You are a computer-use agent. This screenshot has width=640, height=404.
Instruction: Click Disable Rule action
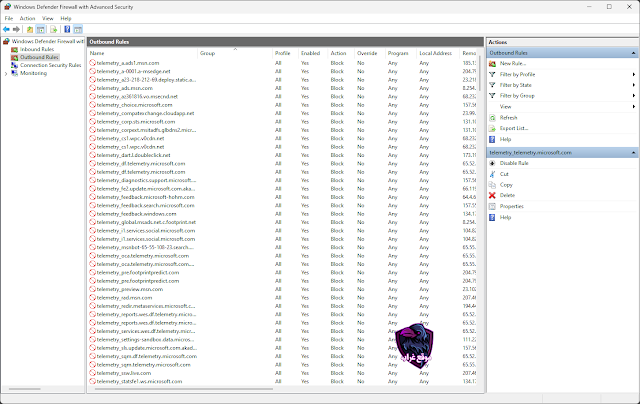click(514, 163)
